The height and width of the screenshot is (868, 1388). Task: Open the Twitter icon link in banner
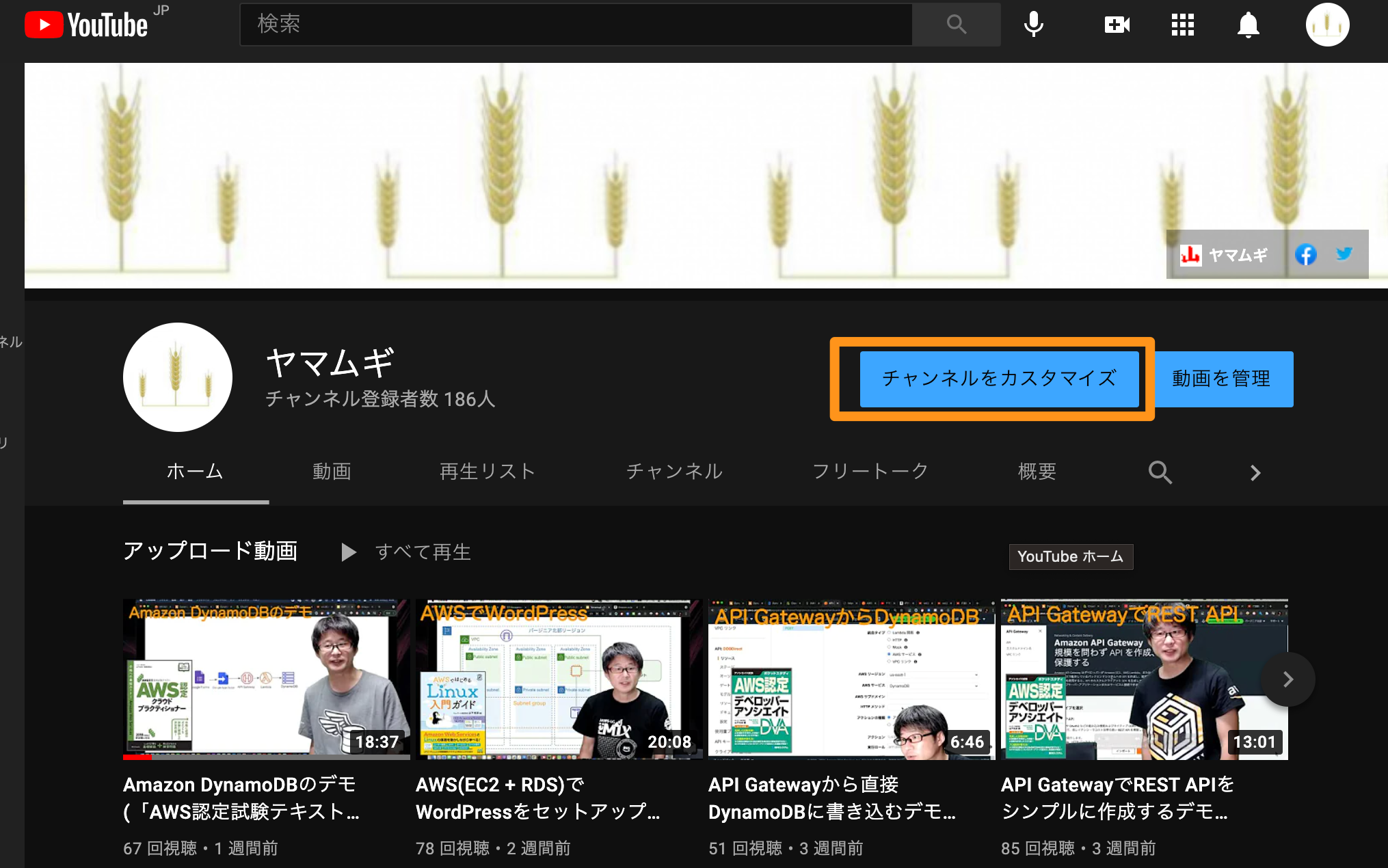(1344, 254)
